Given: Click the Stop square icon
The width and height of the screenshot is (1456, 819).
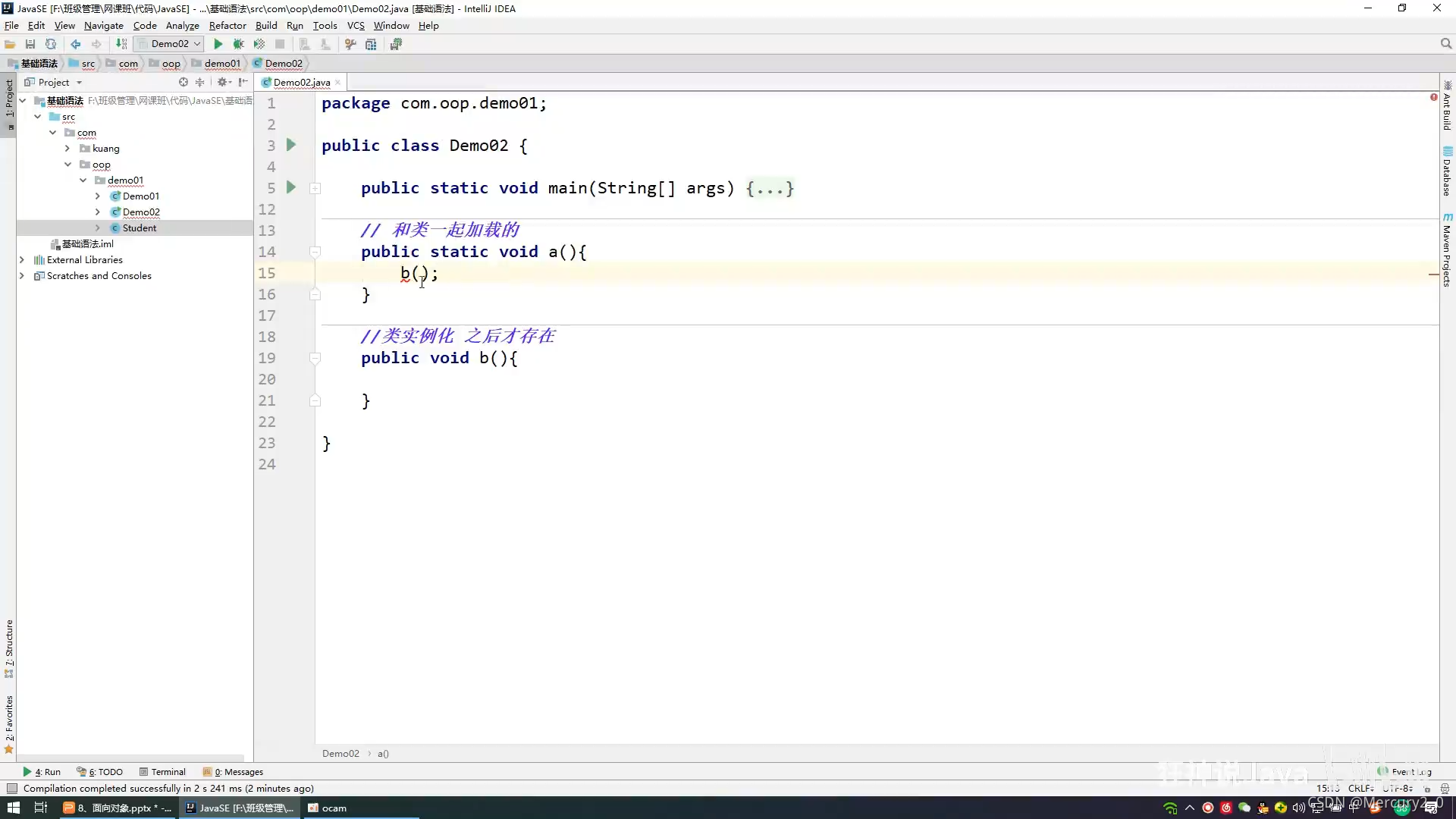Looking at the screenshot, I should 280,44.
